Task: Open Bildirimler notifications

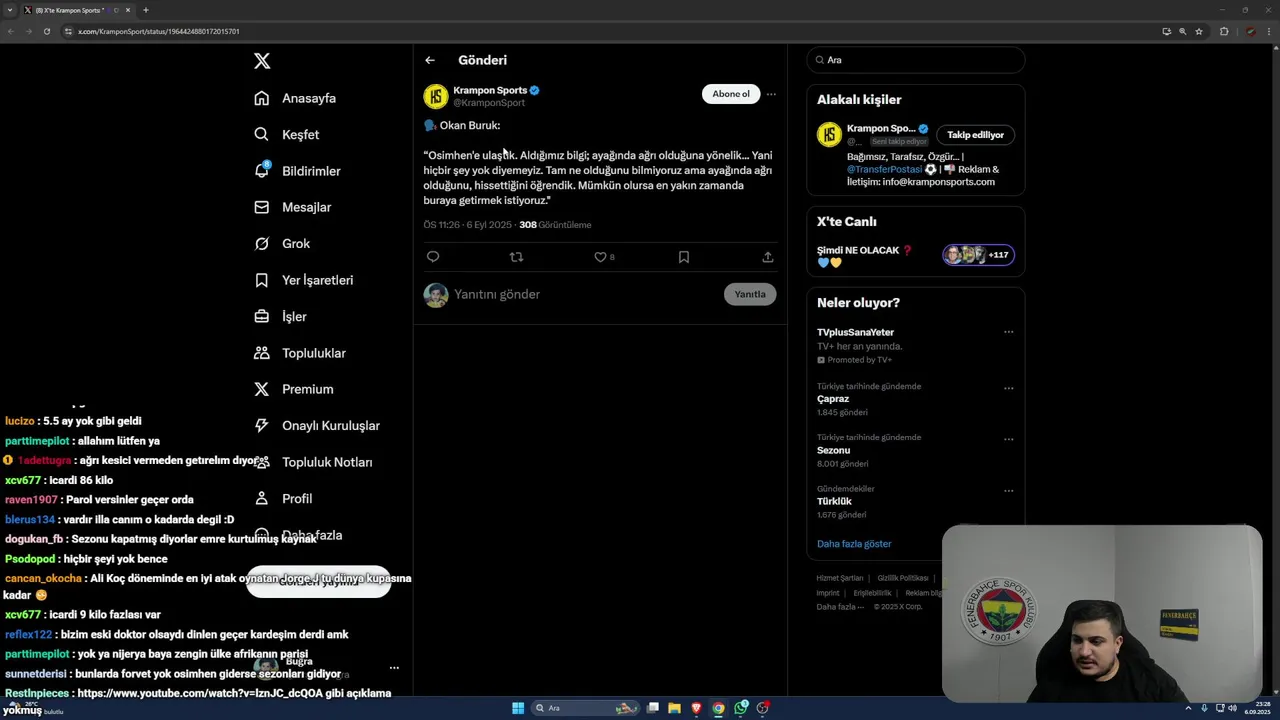Action: point(297,171)
